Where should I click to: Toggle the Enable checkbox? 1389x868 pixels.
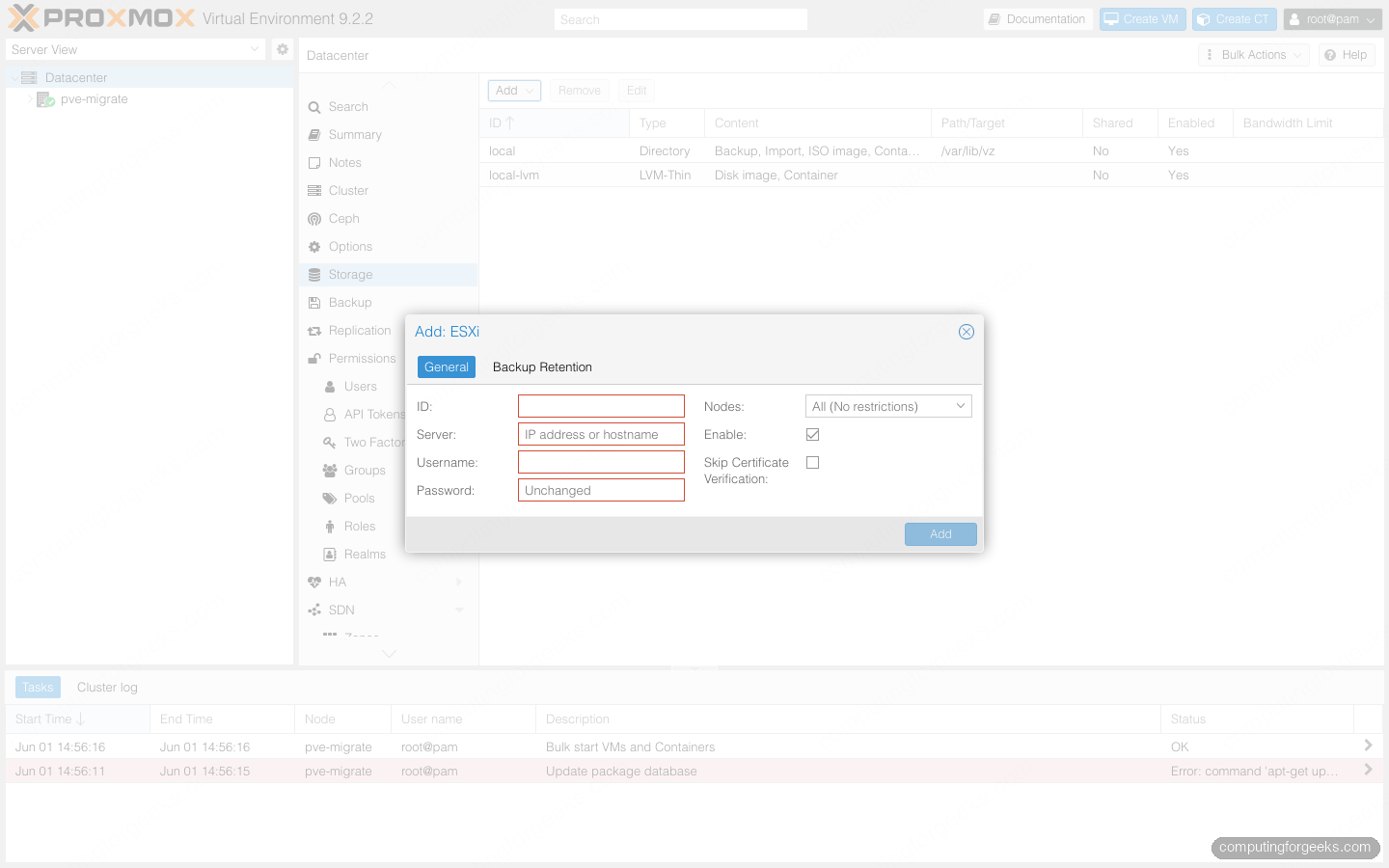pyautogui.click(x=813, y=435)
